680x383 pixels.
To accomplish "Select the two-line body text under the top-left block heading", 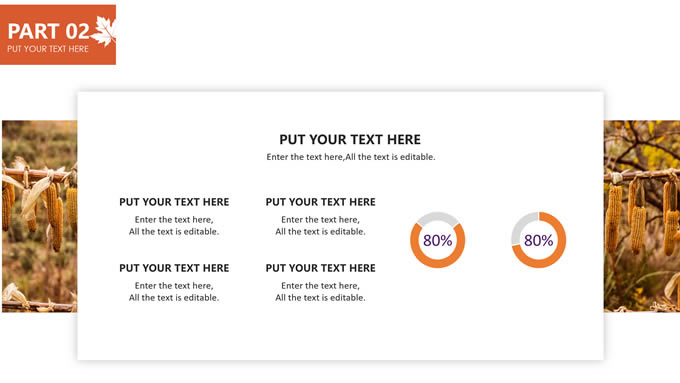I will [x=174, y=226].
